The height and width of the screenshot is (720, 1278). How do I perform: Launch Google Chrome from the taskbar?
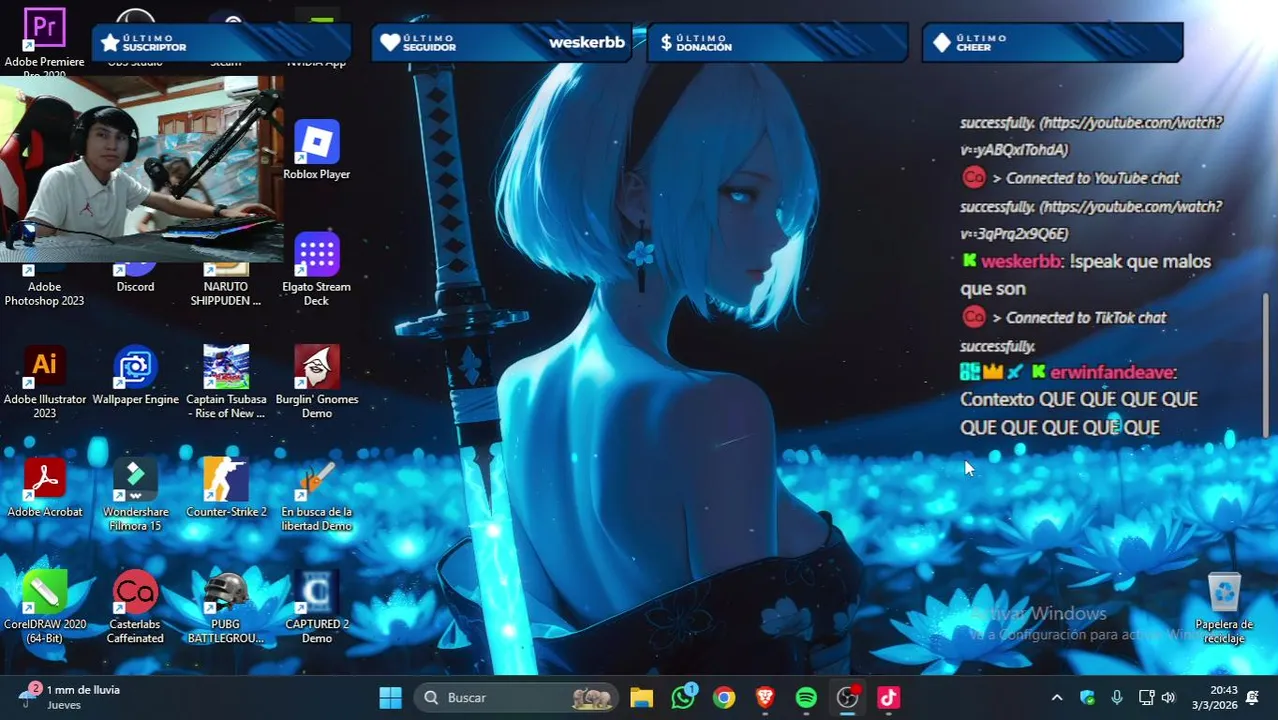pyautogui.click(x=724, y=698)
